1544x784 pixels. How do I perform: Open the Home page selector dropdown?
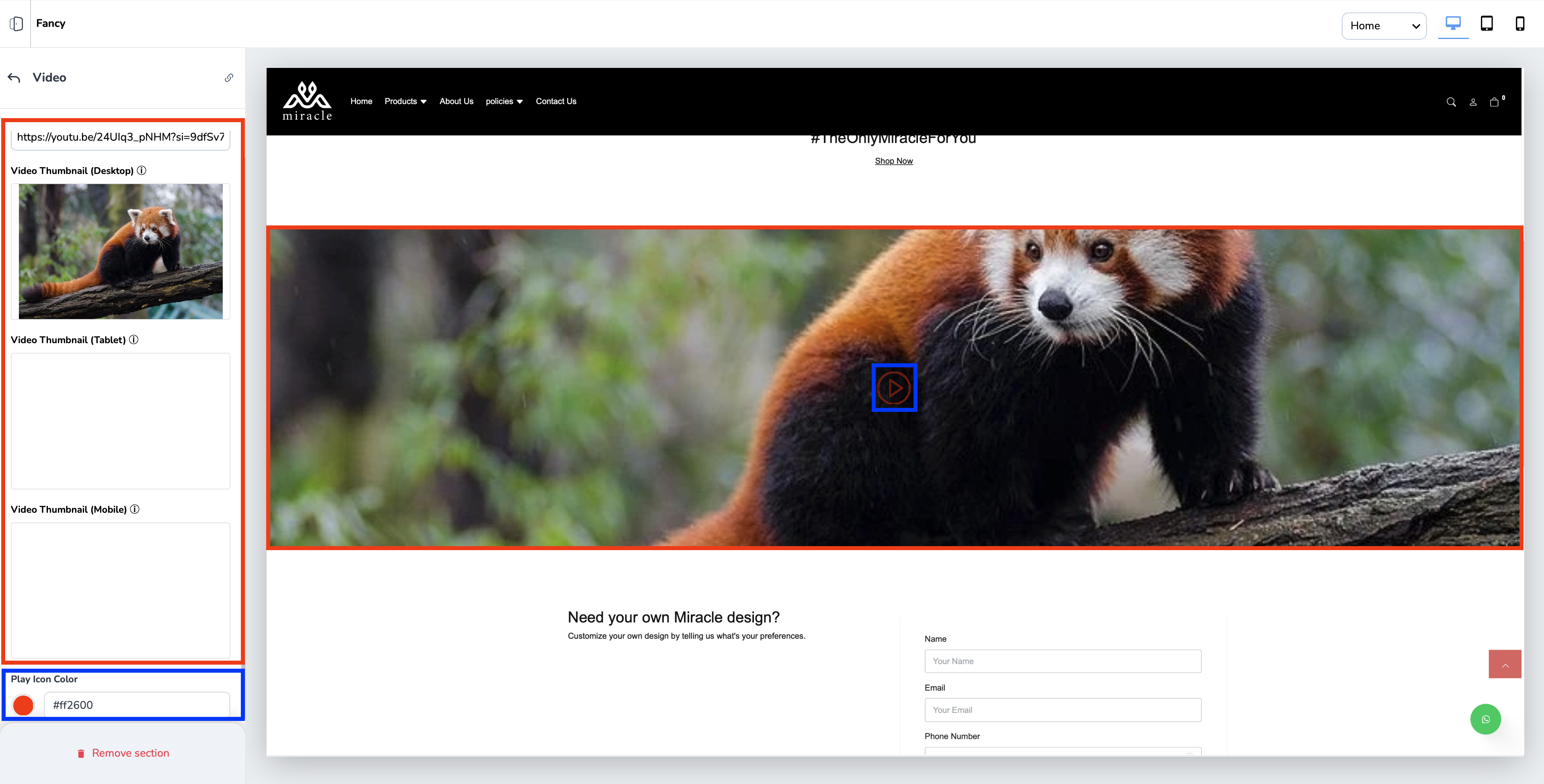click(1383, 26)
